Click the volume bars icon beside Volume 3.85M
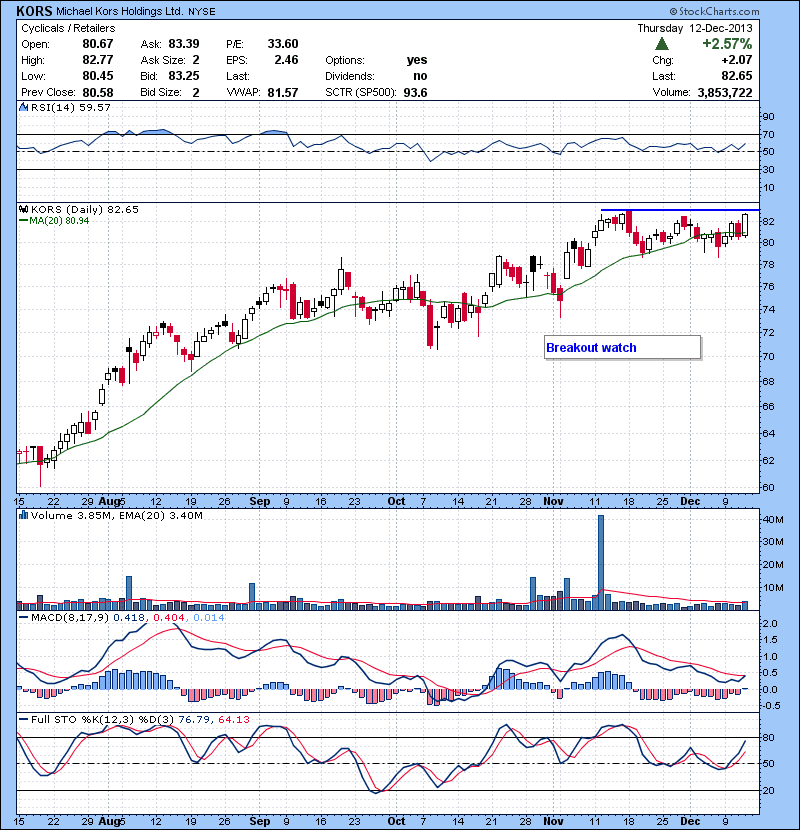The width and height of the screenshot is (800, 830). (23, 515)
